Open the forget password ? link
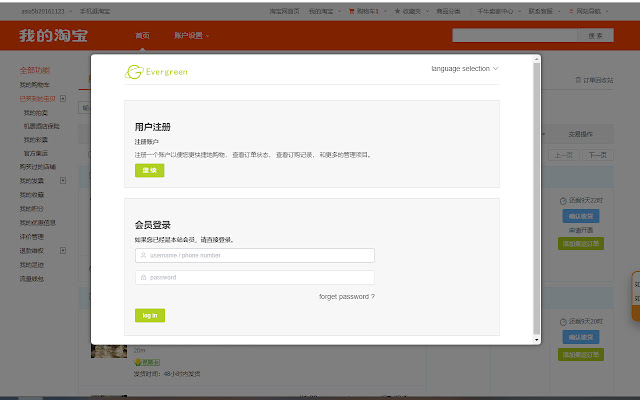This screenshot has width=640, height=400. (x=347, y=297)
